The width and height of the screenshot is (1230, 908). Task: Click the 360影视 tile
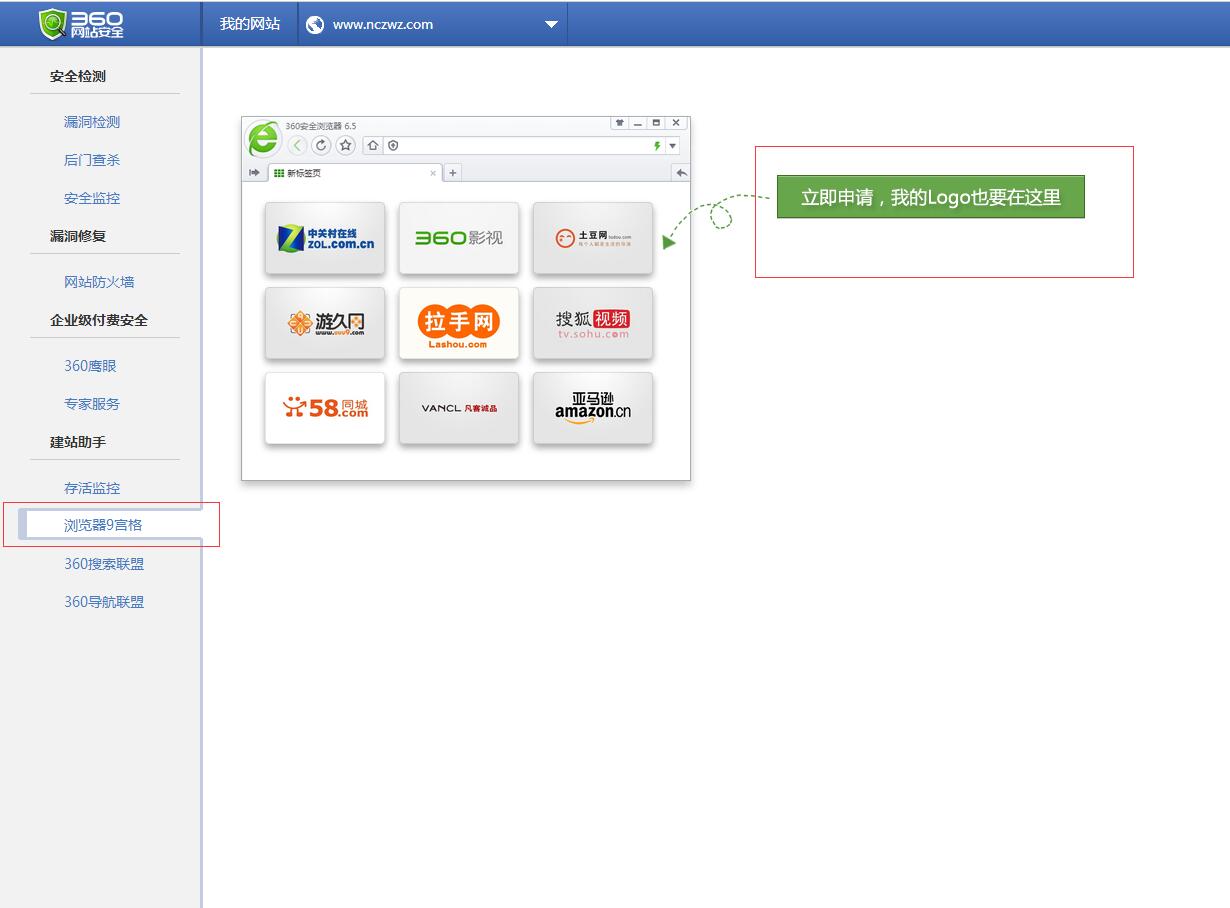(459, 238)
